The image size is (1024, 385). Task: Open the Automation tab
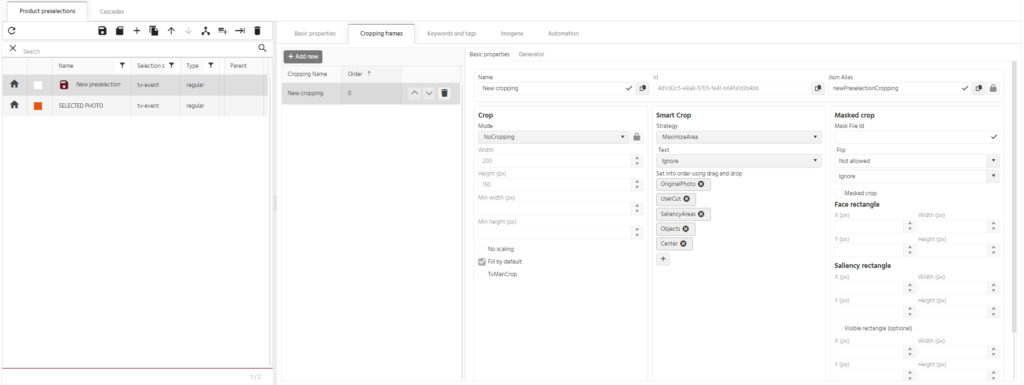pos(563,33)
